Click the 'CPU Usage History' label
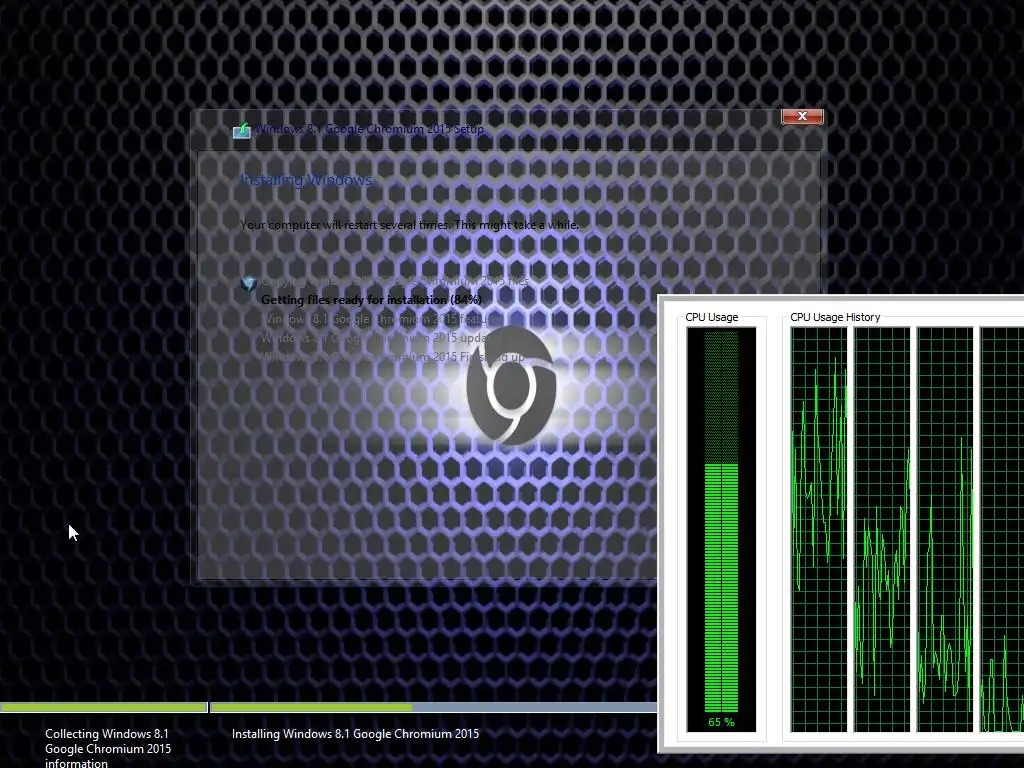Screen dimensions: 1024x768 coord(835,317)
